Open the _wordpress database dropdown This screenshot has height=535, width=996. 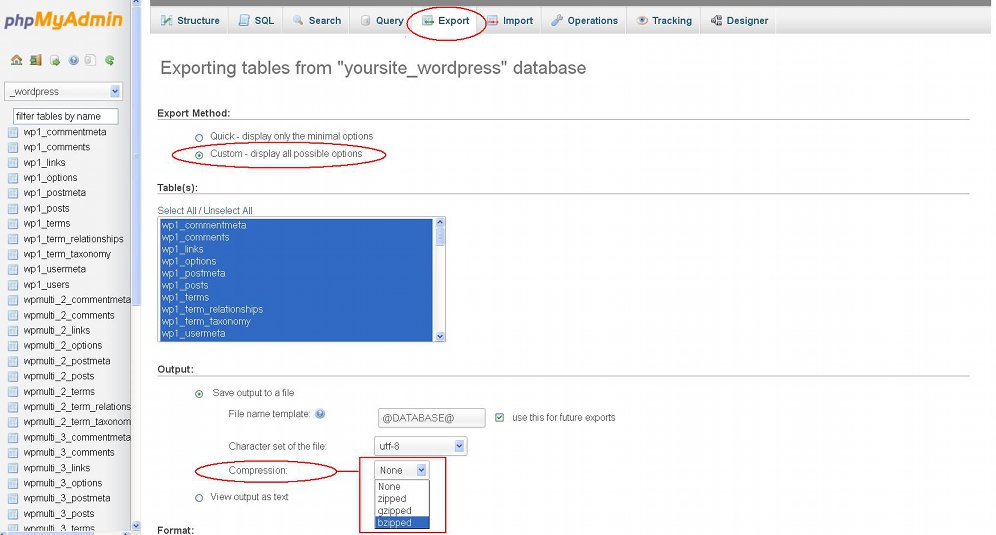[x=64, y=91]
